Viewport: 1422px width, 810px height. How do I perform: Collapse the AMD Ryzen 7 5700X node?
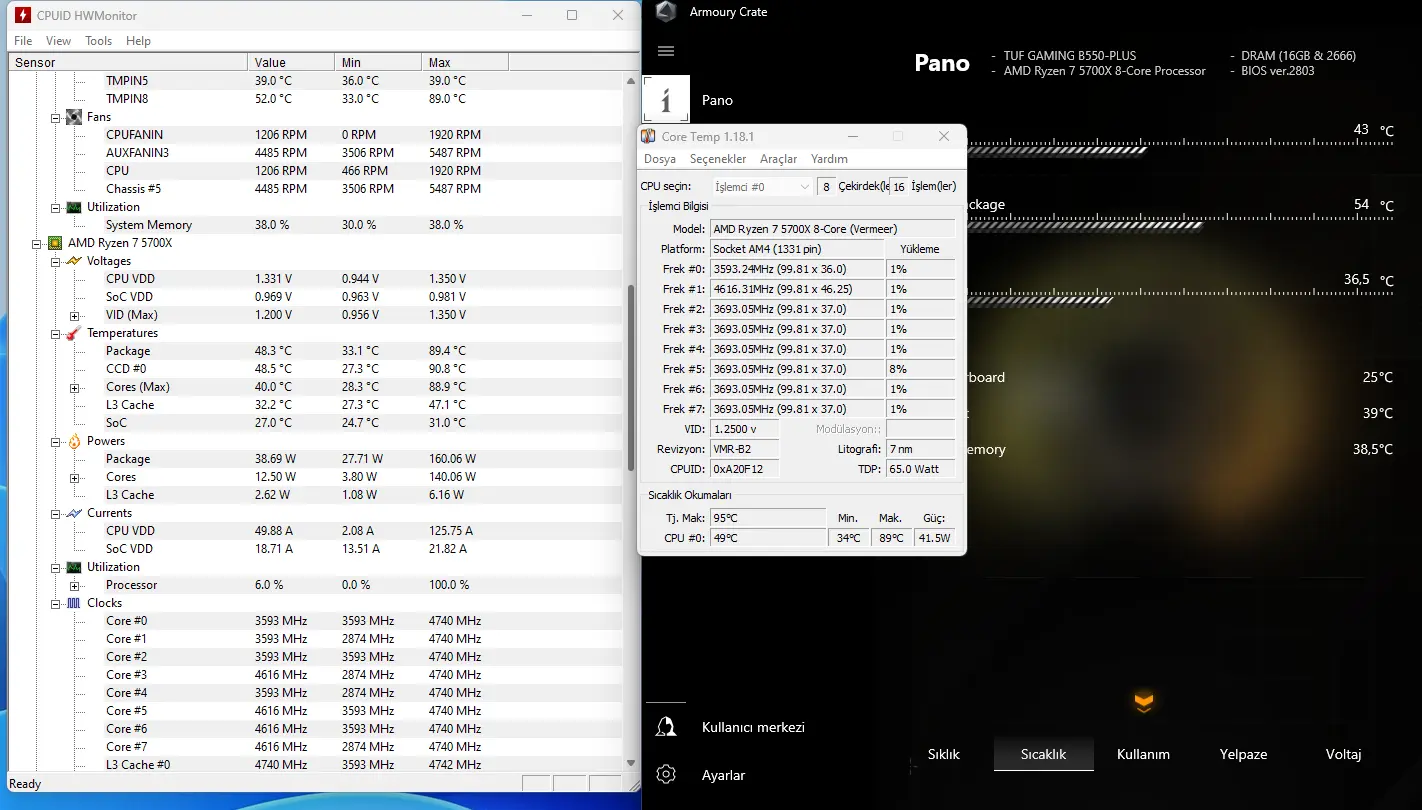[x=38, y=243]
